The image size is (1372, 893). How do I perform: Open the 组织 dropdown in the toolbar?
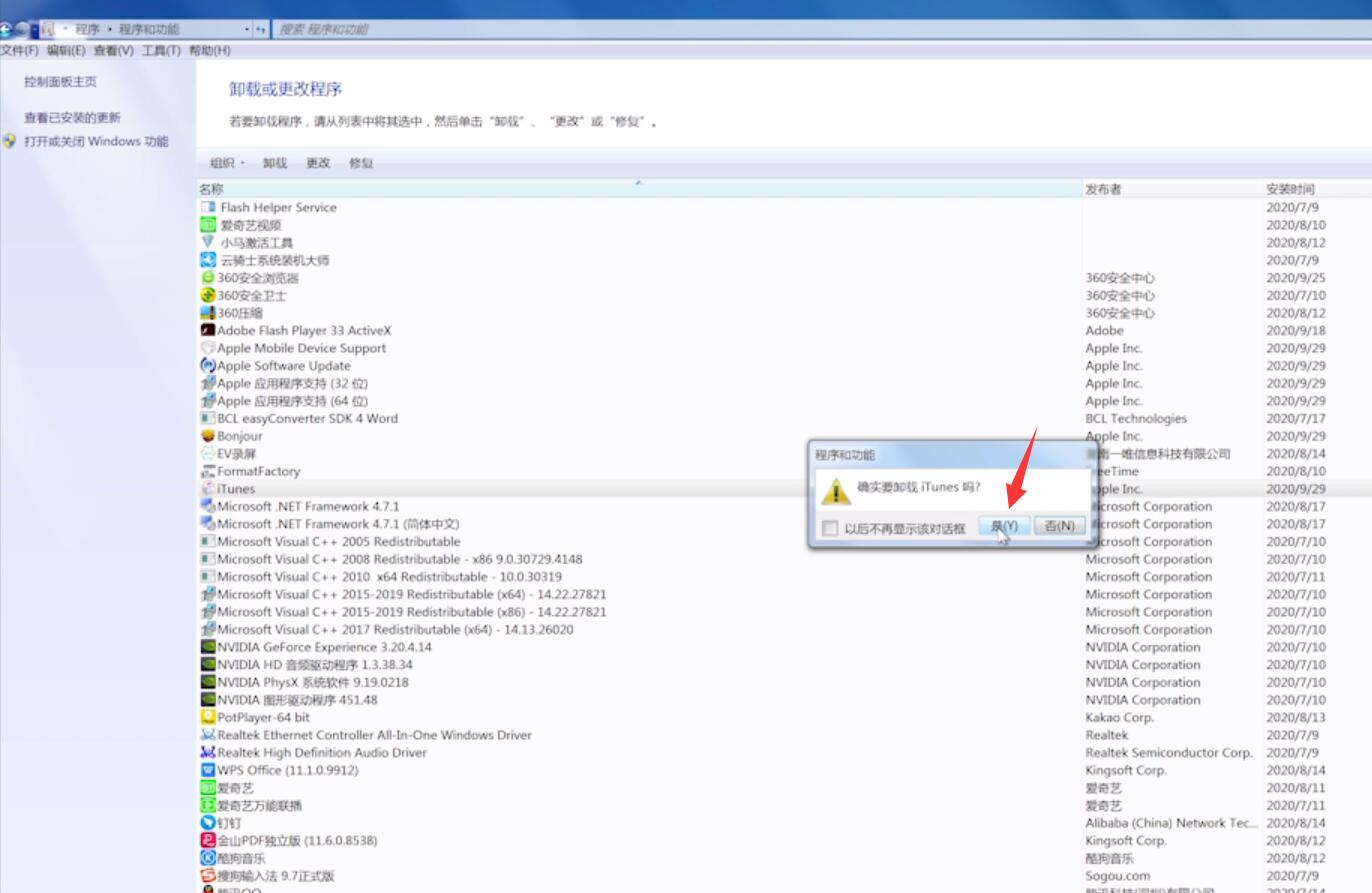click(227, 163)
